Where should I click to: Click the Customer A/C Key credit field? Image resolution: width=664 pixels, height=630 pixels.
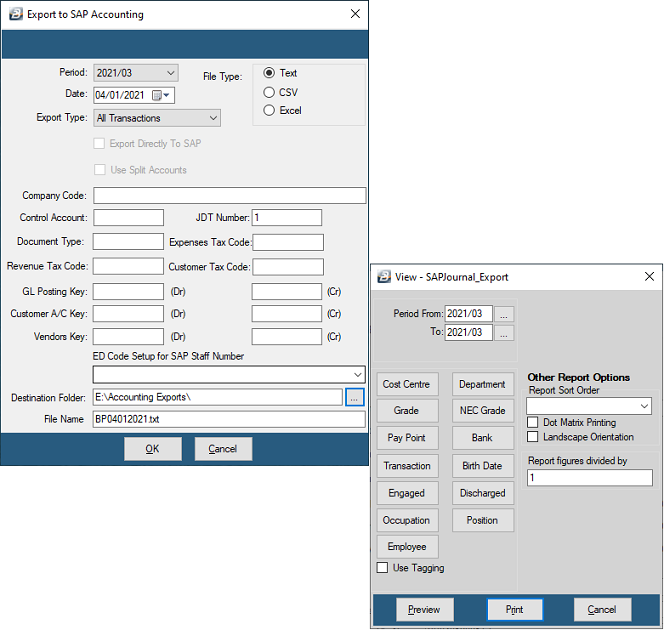[x=287, y=314]
